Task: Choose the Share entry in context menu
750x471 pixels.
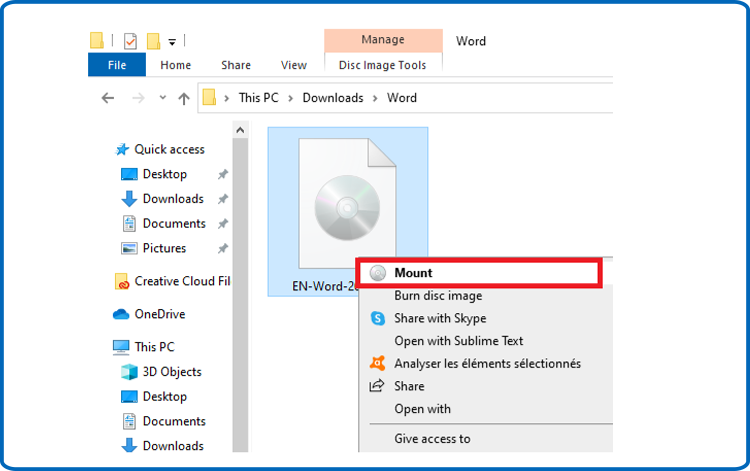Action: point(409,386)
